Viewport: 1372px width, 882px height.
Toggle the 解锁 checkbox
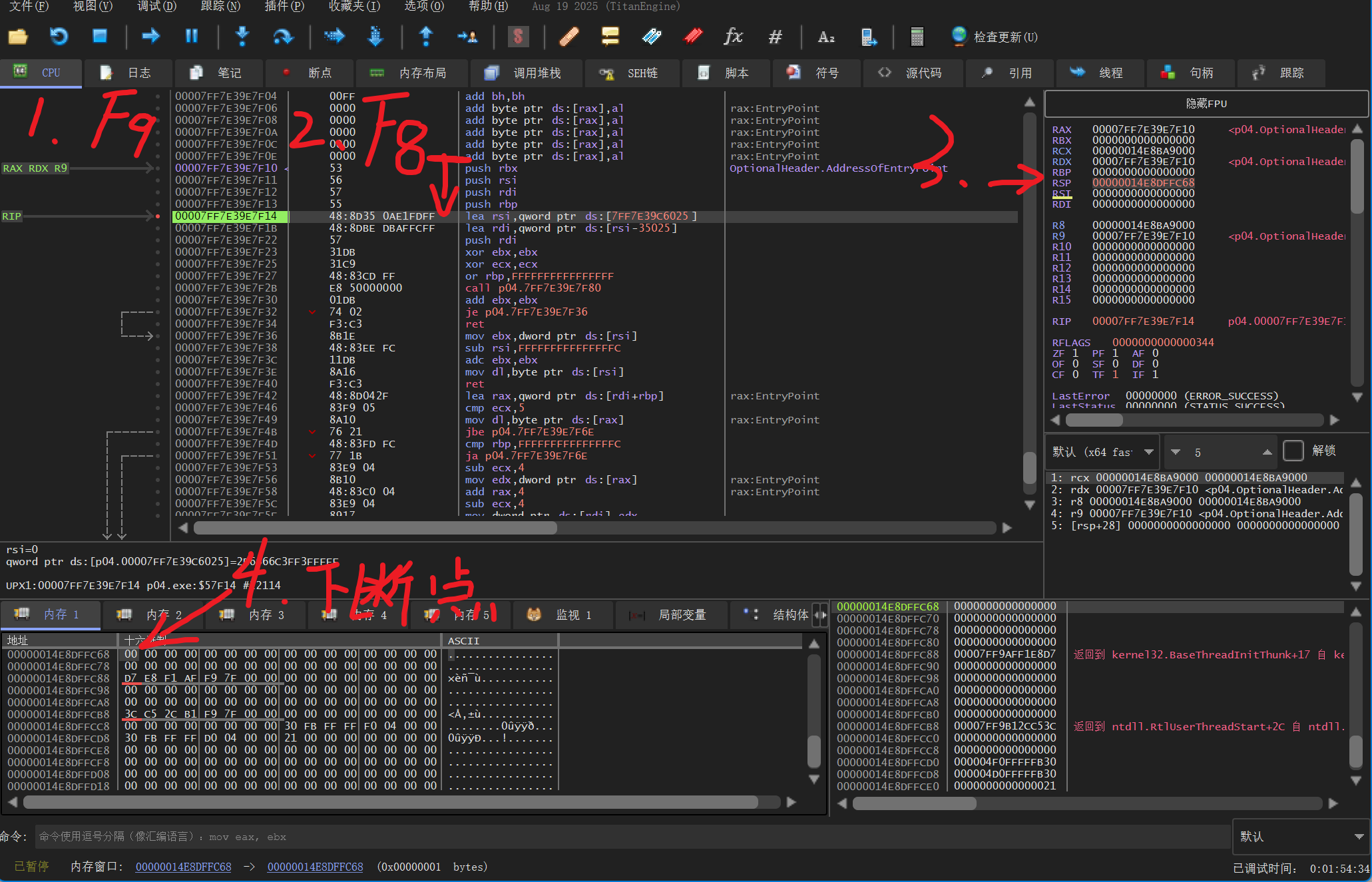point(1293,451)
